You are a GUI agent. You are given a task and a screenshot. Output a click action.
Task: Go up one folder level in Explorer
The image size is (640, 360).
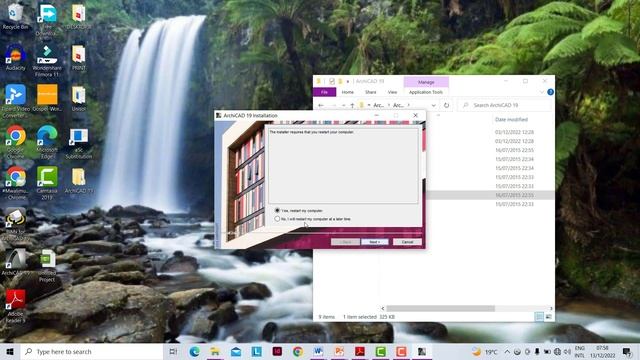(x=352, y=105)
